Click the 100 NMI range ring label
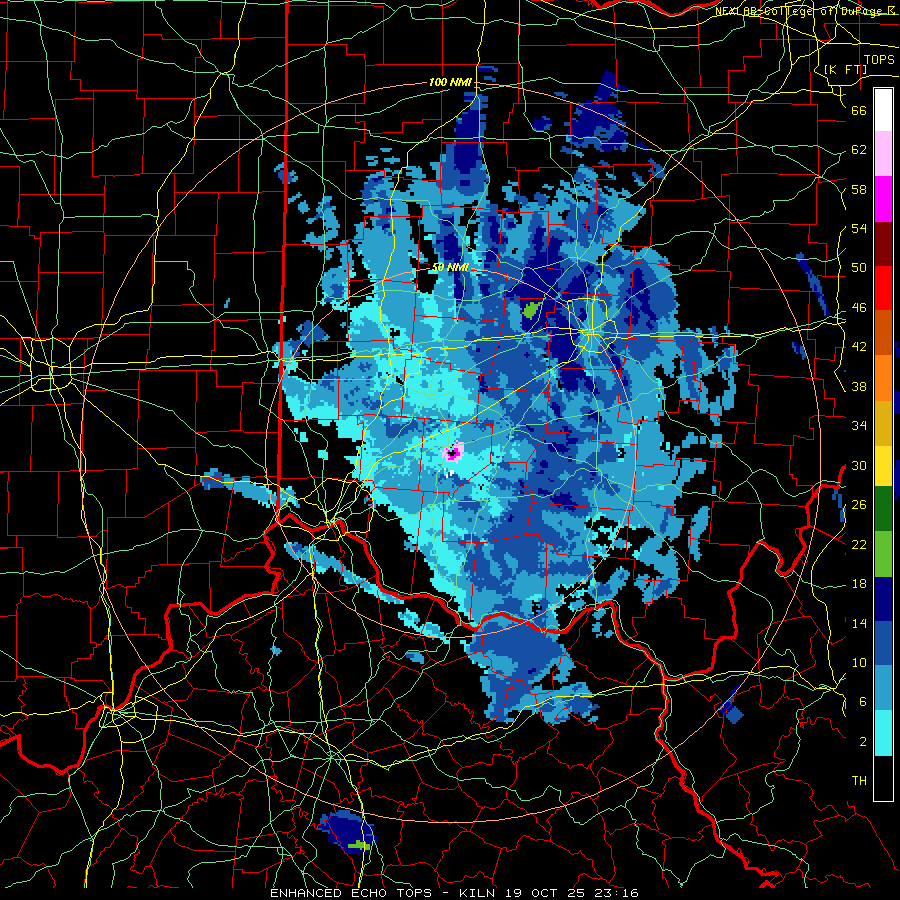This screenshot has height=900, width=900. pos(450,83)
